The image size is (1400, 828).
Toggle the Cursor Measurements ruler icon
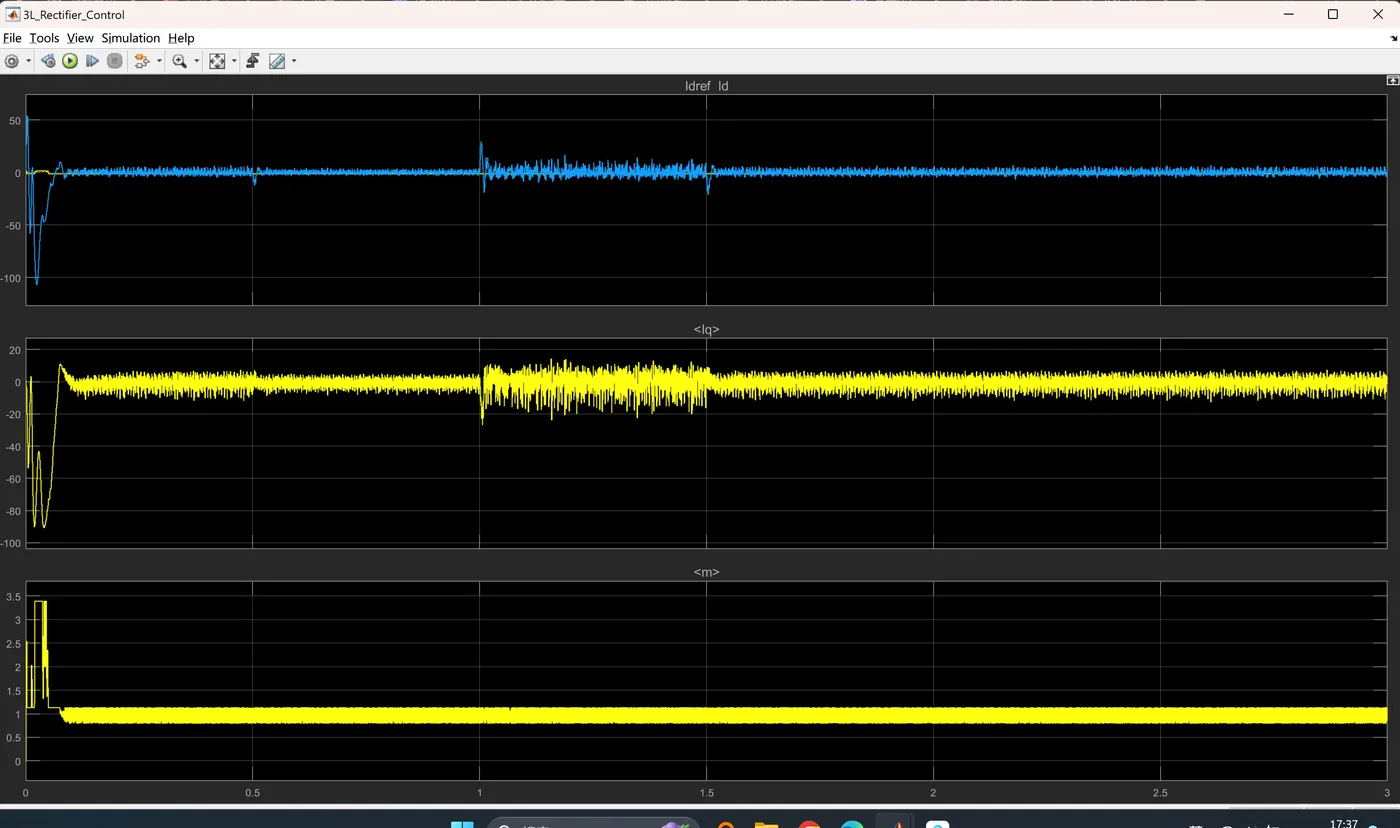(x=277, y=61)
